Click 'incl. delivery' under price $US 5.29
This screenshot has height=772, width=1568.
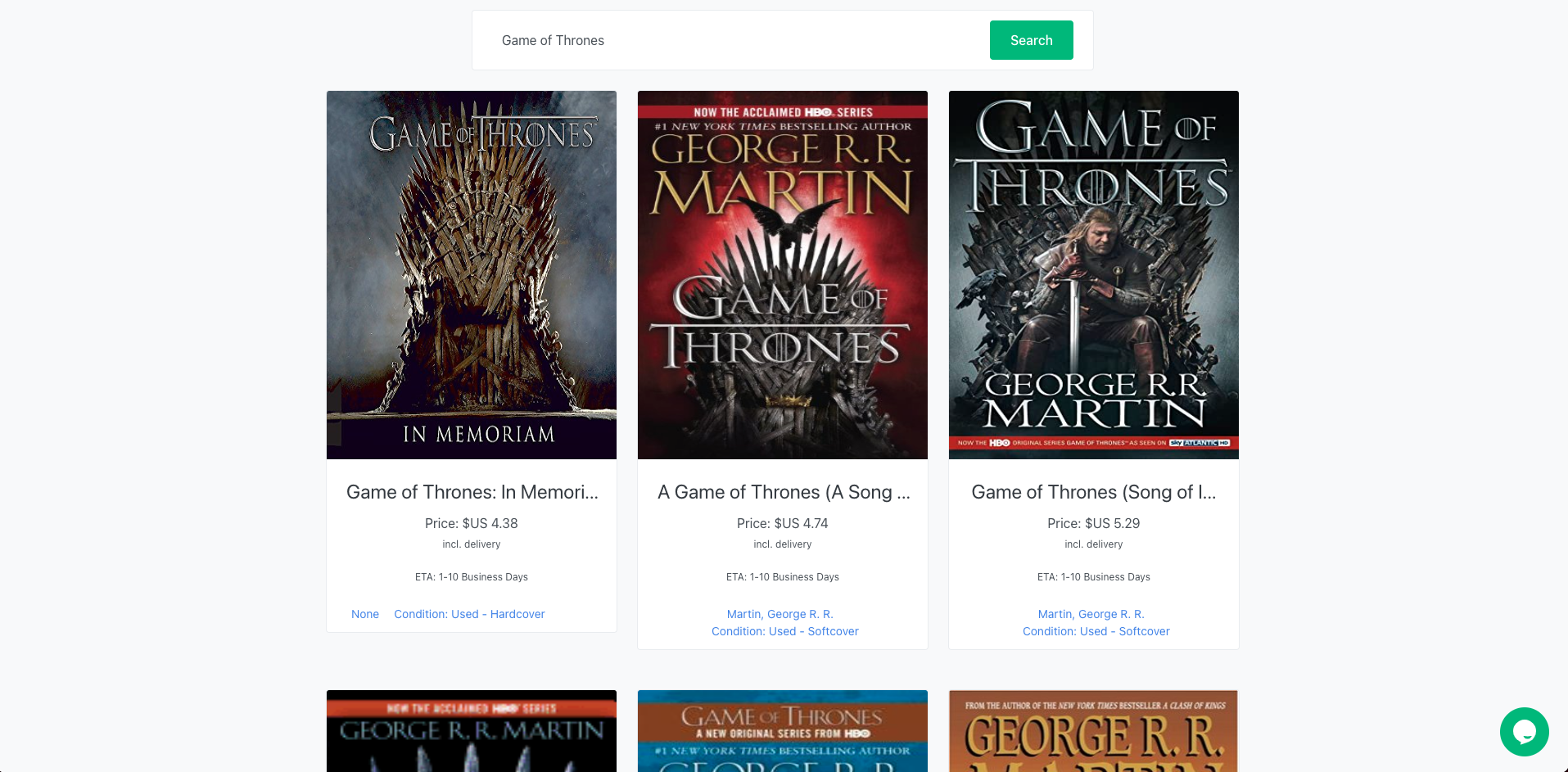pyautogui.click(x=1094, y=544)
